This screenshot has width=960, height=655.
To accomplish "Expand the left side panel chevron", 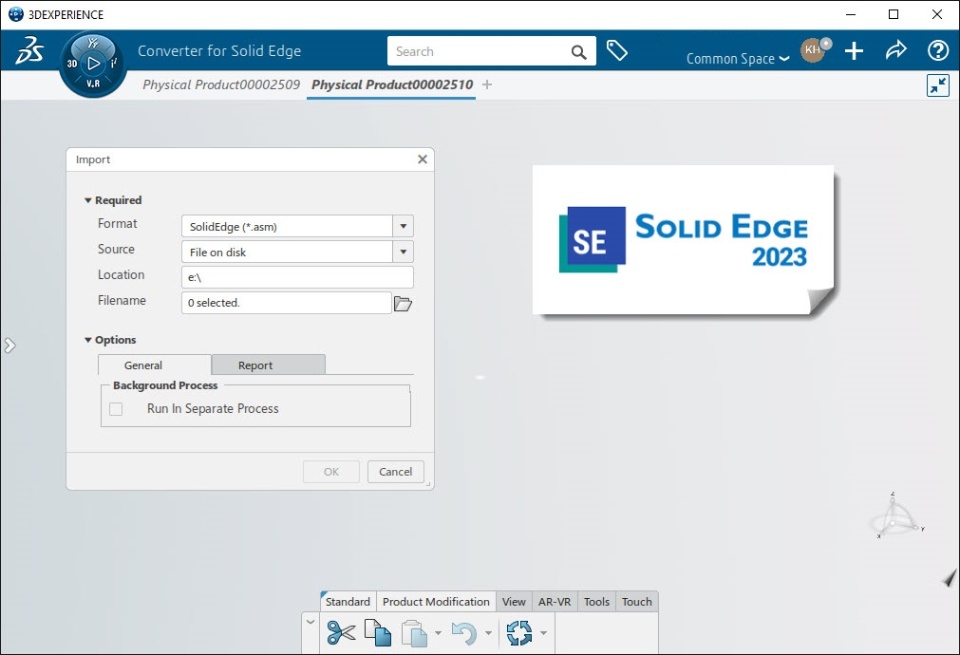I will click(9, 346).
